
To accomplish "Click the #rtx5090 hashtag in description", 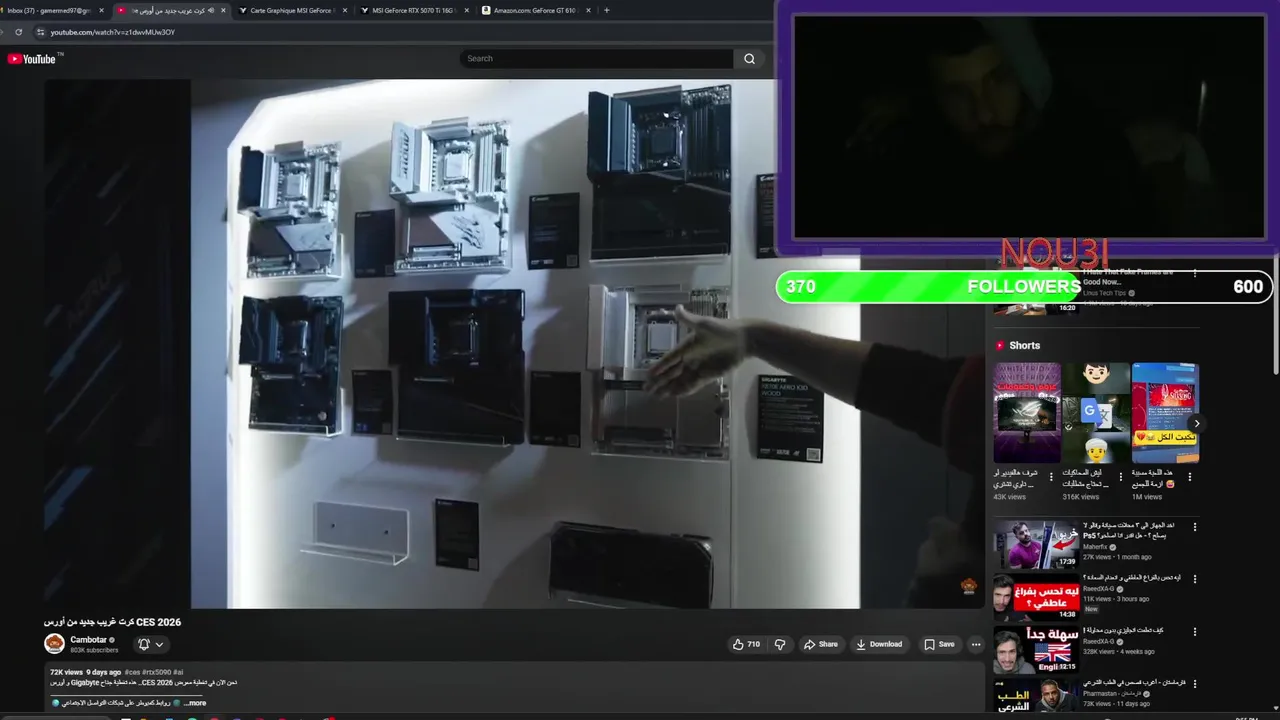I will pos(156,672).
